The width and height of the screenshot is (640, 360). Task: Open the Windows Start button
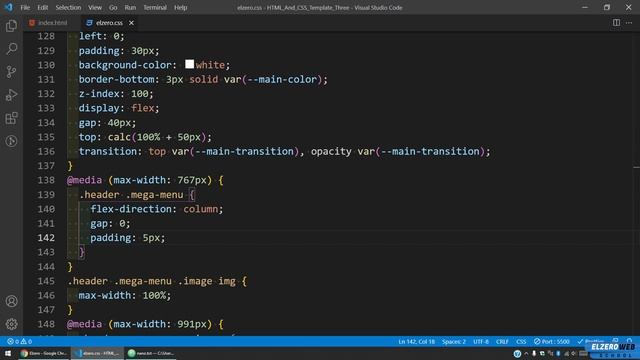[8, 353]
